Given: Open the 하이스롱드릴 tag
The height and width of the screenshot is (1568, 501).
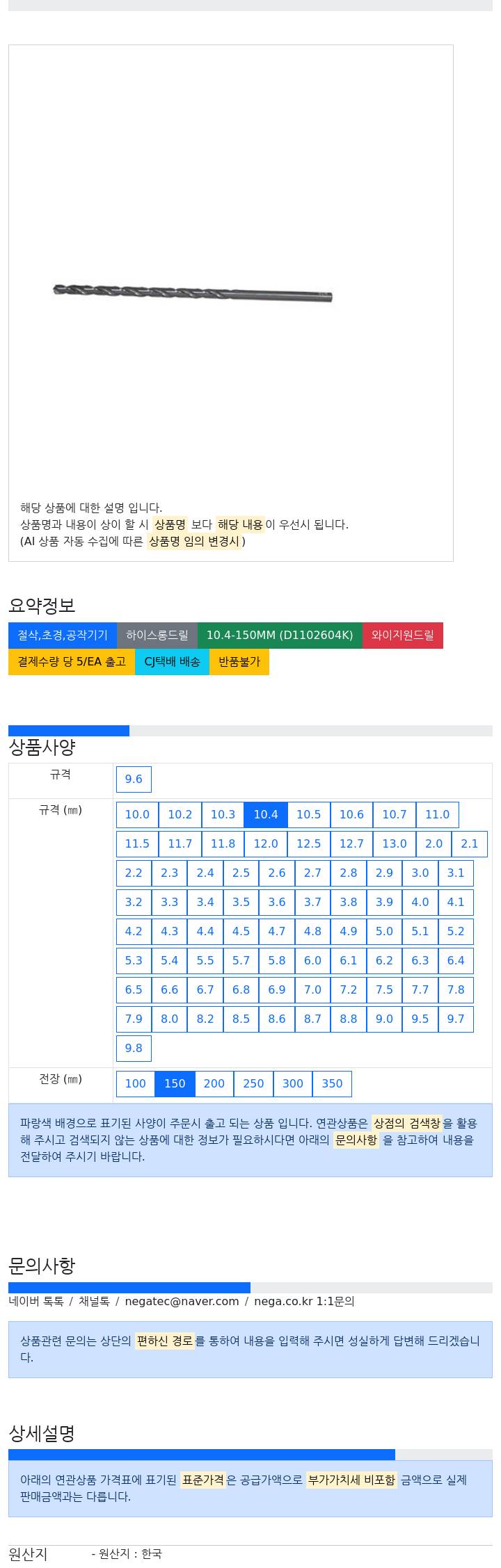Looking at the screenshot, I should (x=157, y=635).
